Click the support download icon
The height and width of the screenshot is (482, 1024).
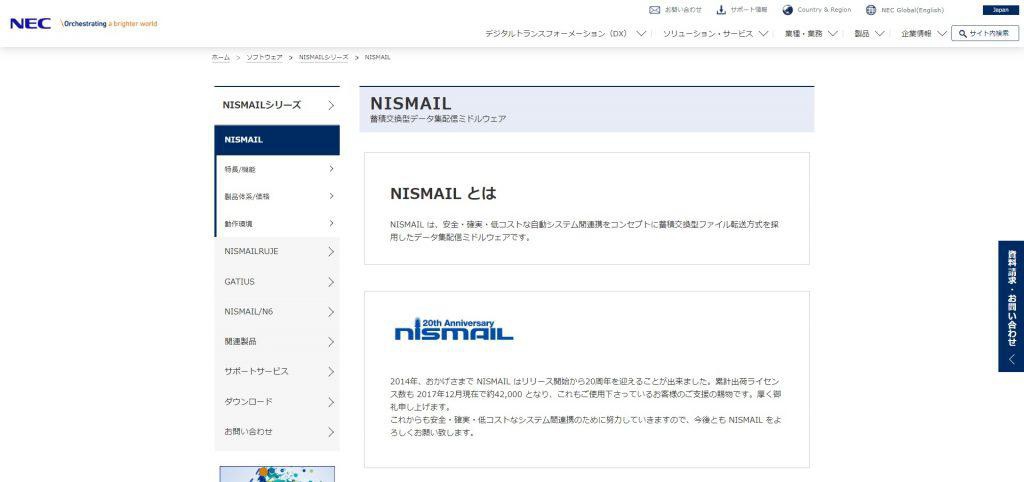pos(721,10)
